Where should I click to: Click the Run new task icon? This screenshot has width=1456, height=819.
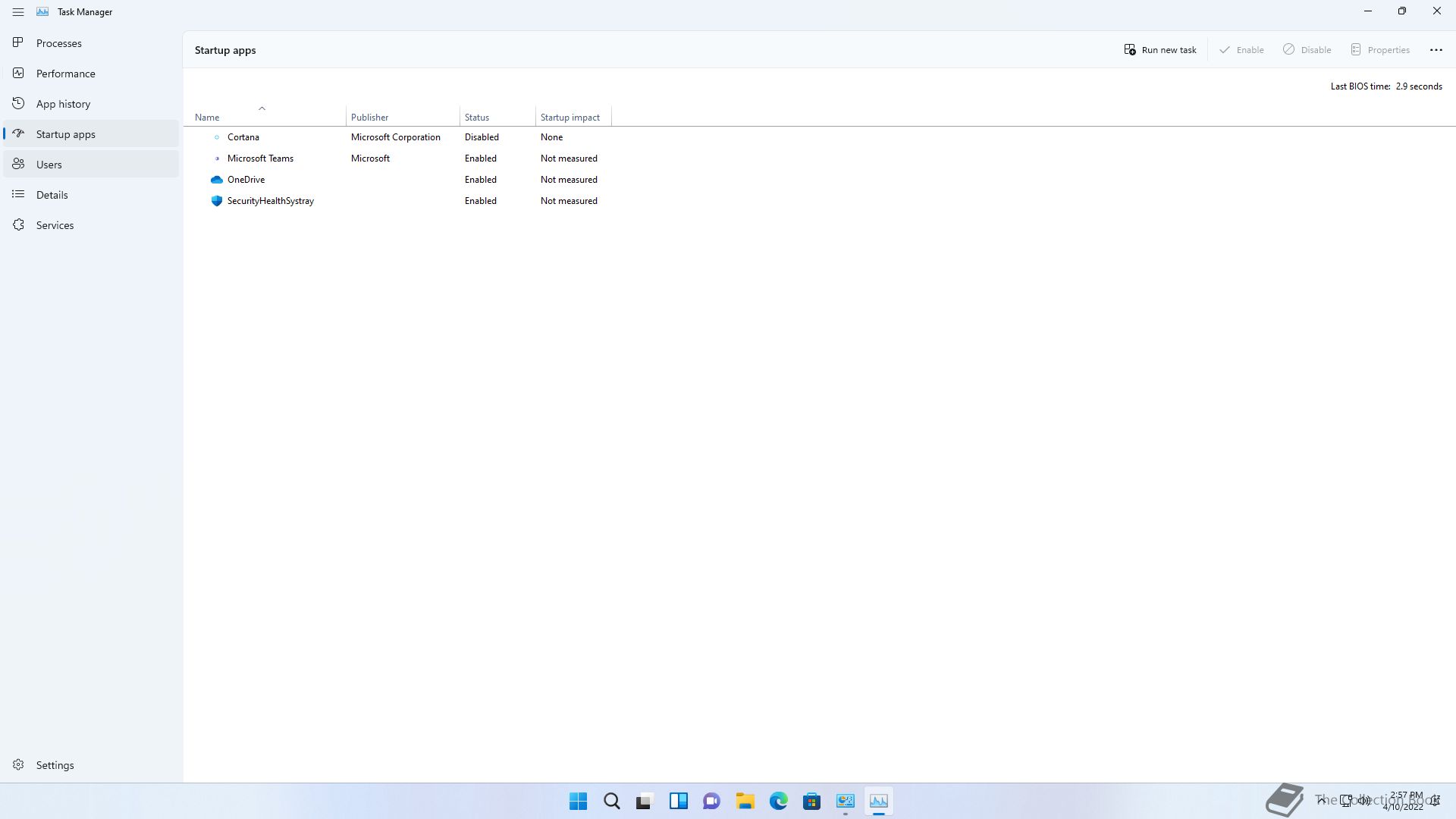(x=1129, y=49)
